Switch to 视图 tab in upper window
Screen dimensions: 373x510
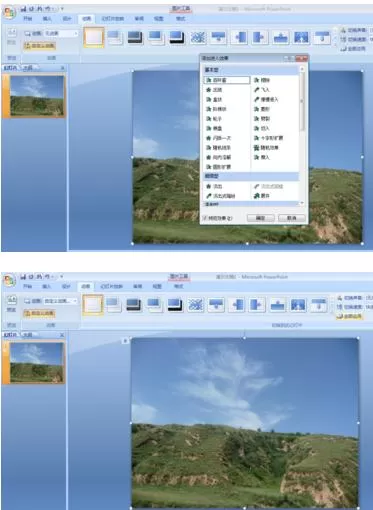158,19
